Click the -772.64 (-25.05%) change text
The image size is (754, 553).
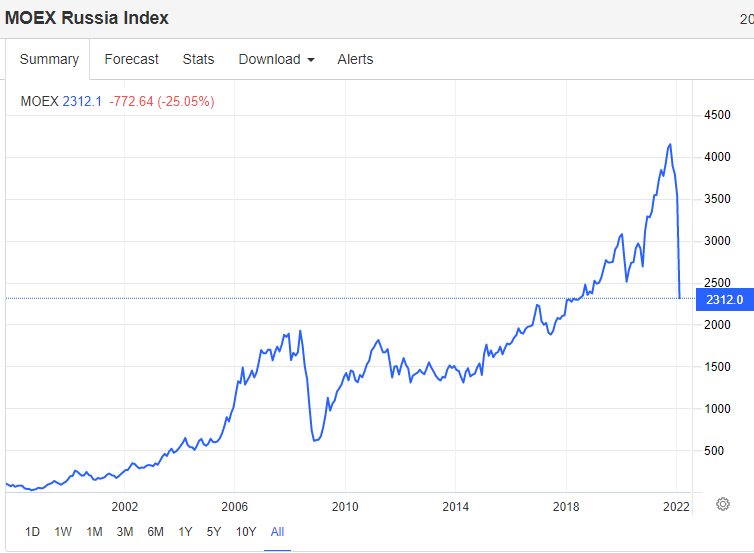point(162,101)
